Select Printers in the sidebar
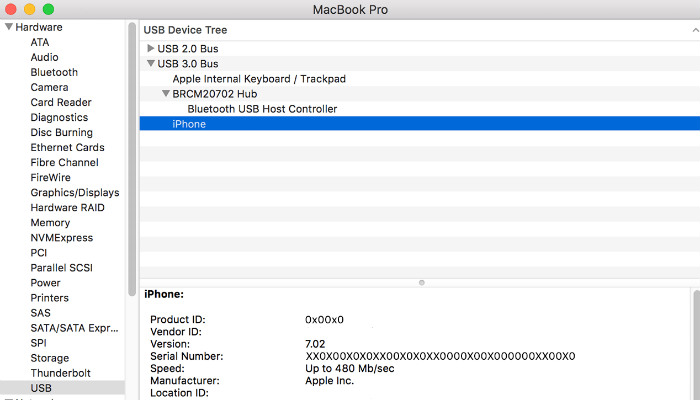This screenshot has width=700, height=400. click(x=50, y=298)
